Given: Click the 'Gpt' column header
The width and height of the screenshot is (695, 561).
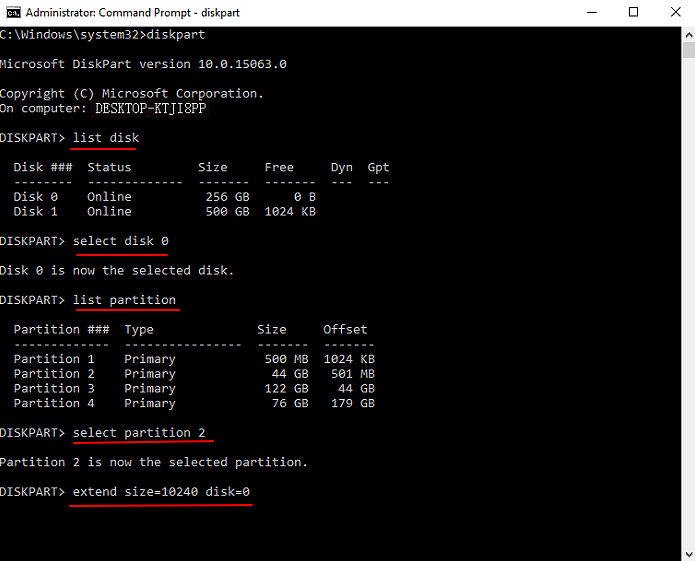Looking at the screenshot, I should pos(378,167).
